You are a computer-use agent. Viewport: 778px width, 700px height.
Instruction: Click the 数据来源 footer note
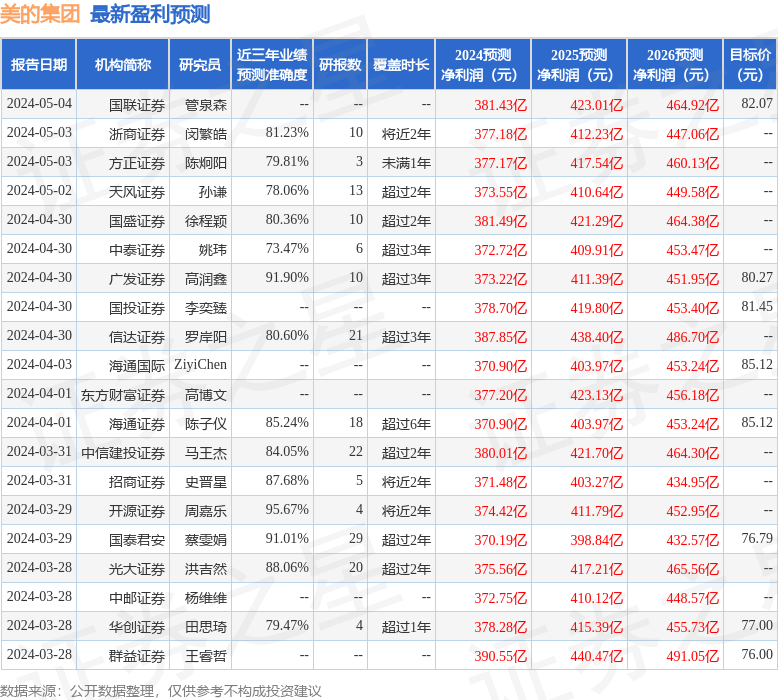coord(161,691)
